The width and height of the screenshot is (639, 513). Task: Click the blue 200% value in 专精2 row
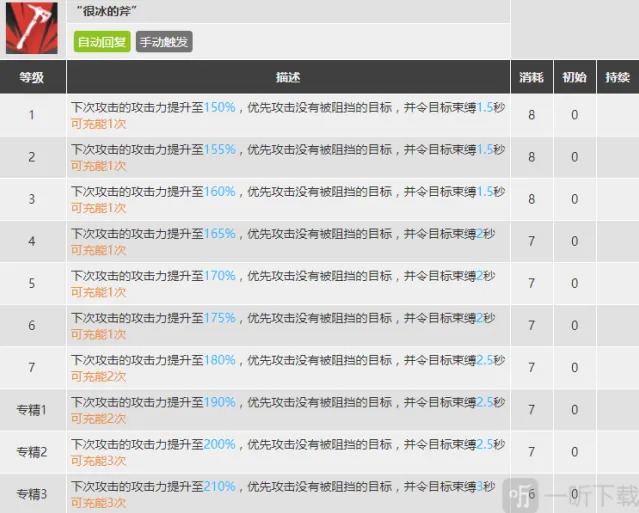tap(220, 444)
